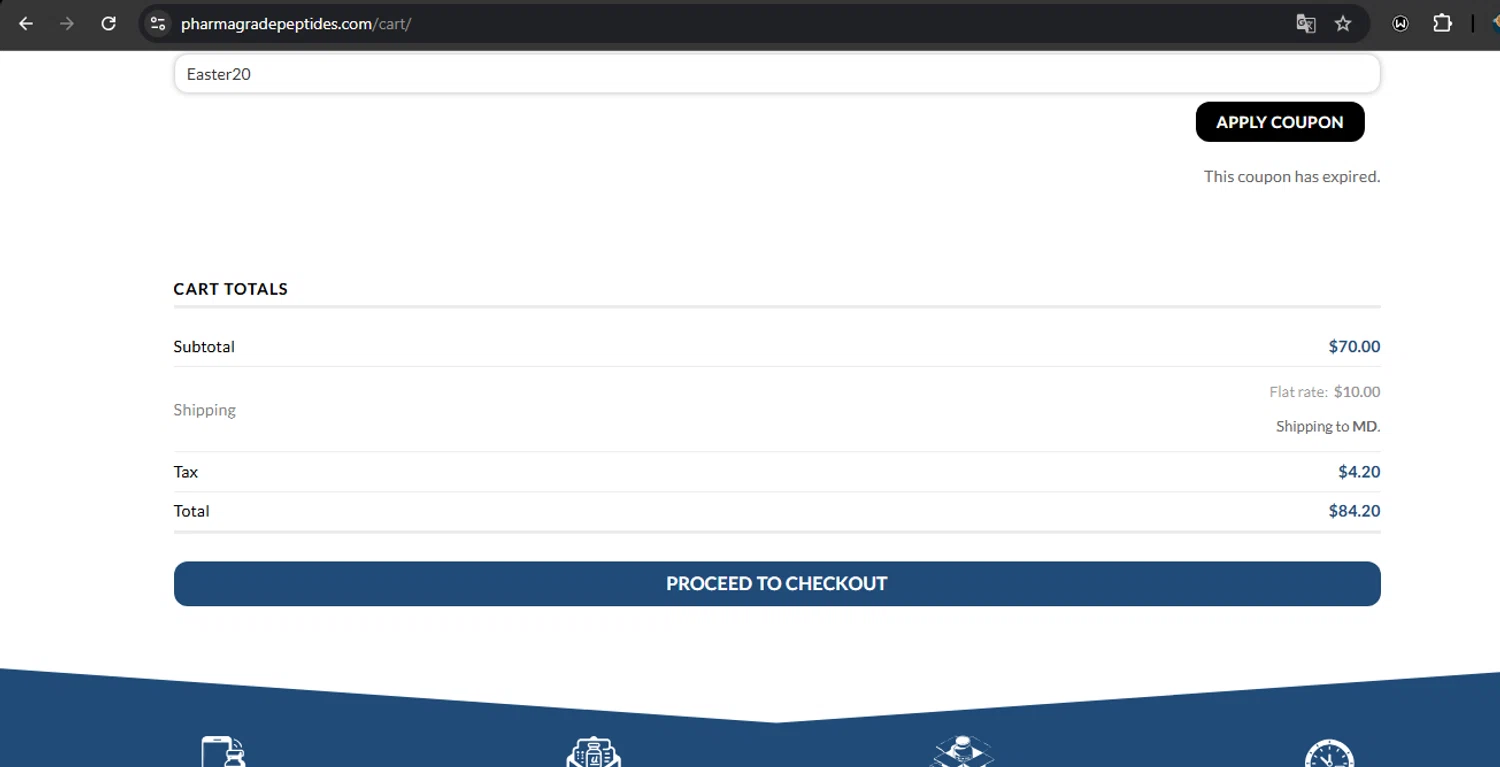Bookmark this page with the star
This screenshot has height=767, width=1500.
pyautogui.click(x=1343, y=23)
